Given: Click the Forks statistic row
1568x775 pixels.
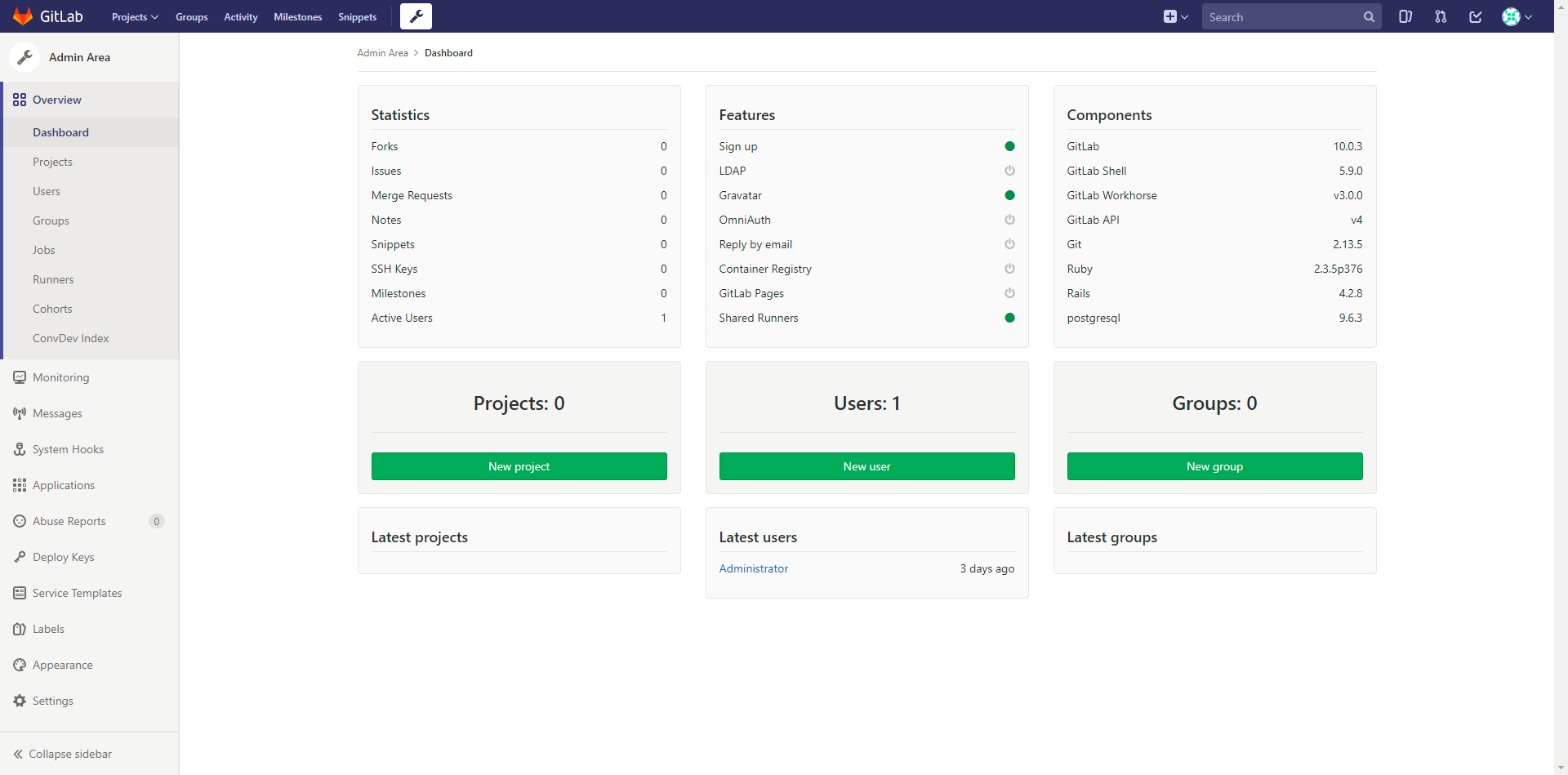Looking at the screenshot, I should [519, 146].
